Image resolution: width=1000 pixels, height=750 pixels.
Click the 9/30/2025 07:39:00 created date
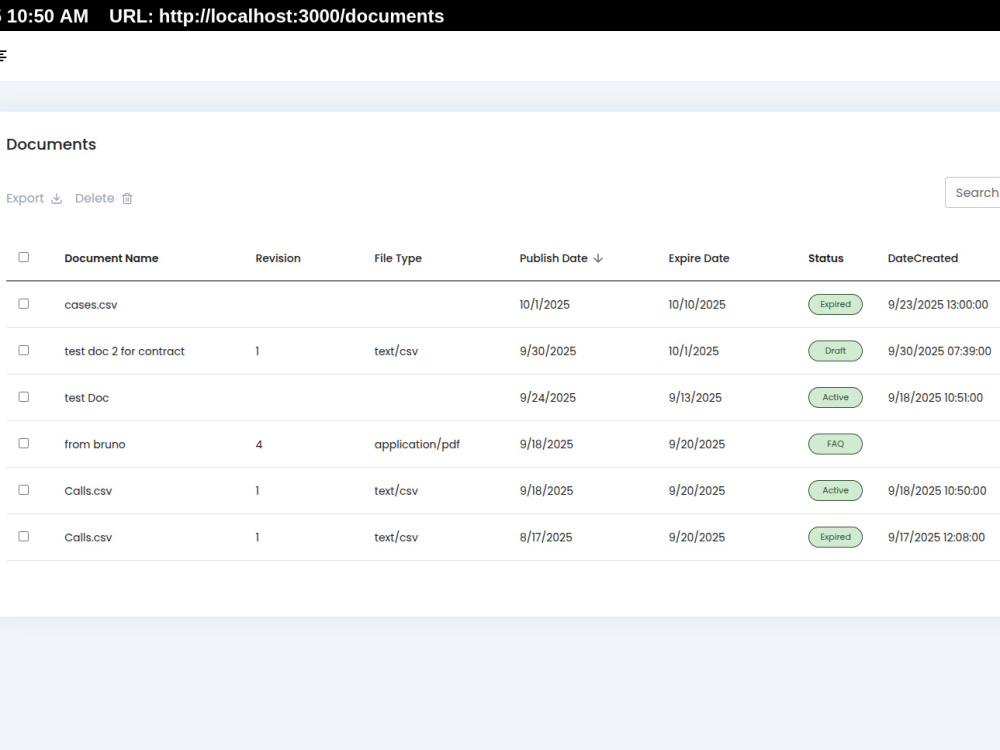pos(939,351)
